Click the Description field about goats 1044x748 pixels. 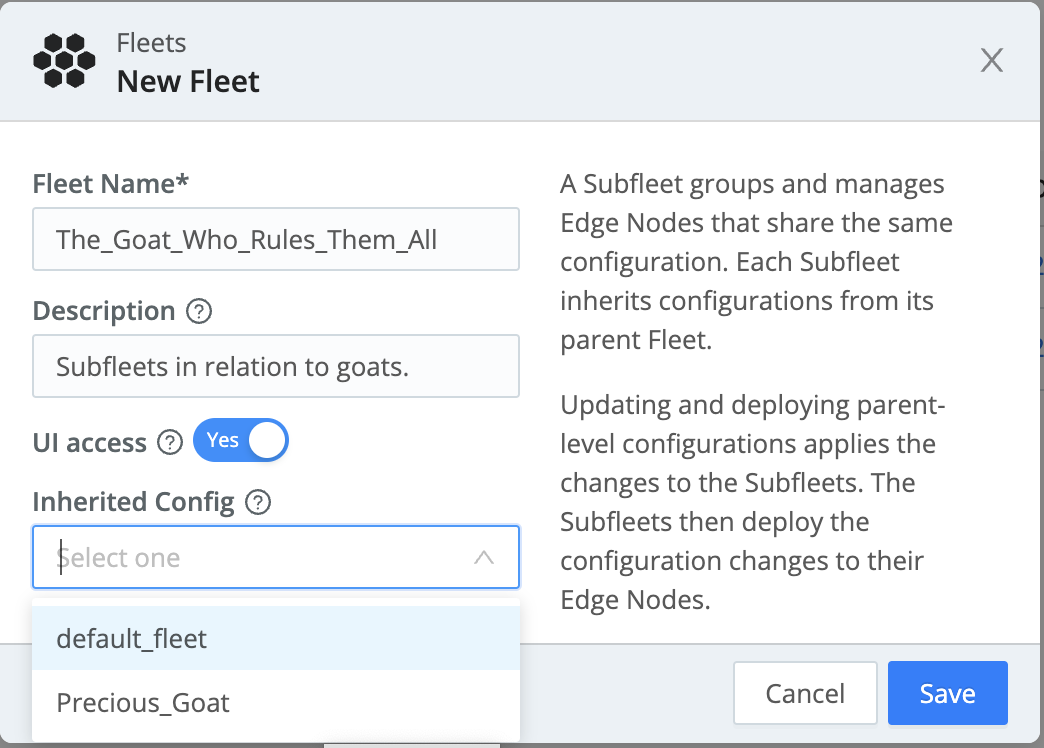coord(276,366)
